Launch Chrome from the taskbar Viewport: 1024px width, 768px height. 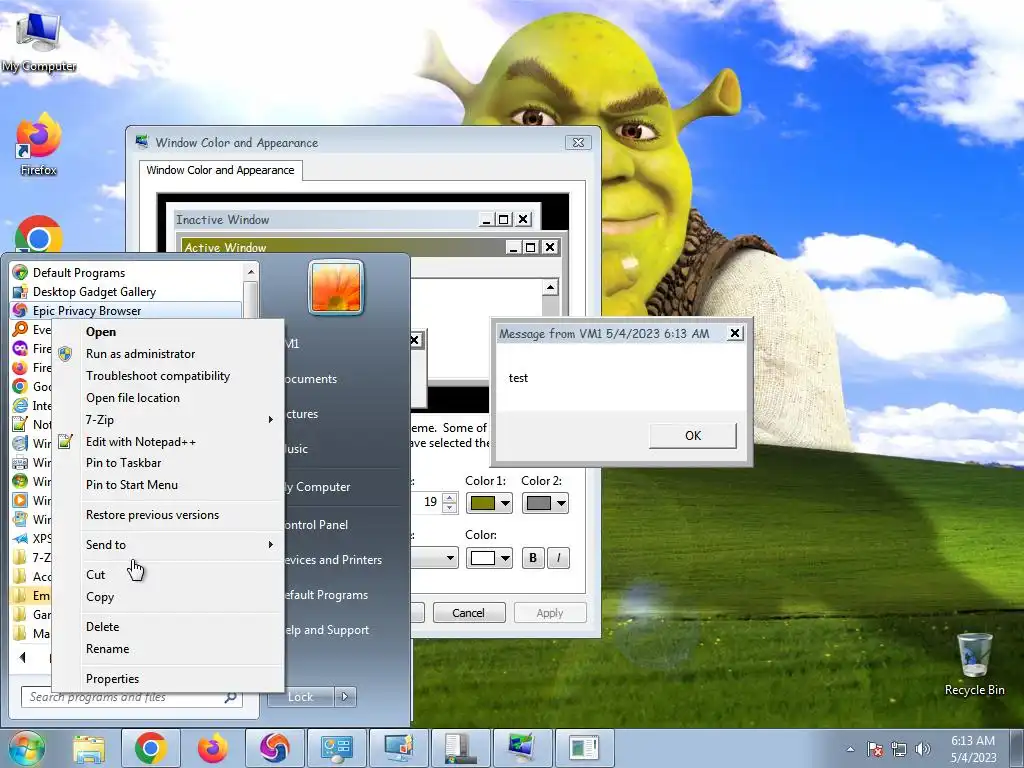[150, 748]
